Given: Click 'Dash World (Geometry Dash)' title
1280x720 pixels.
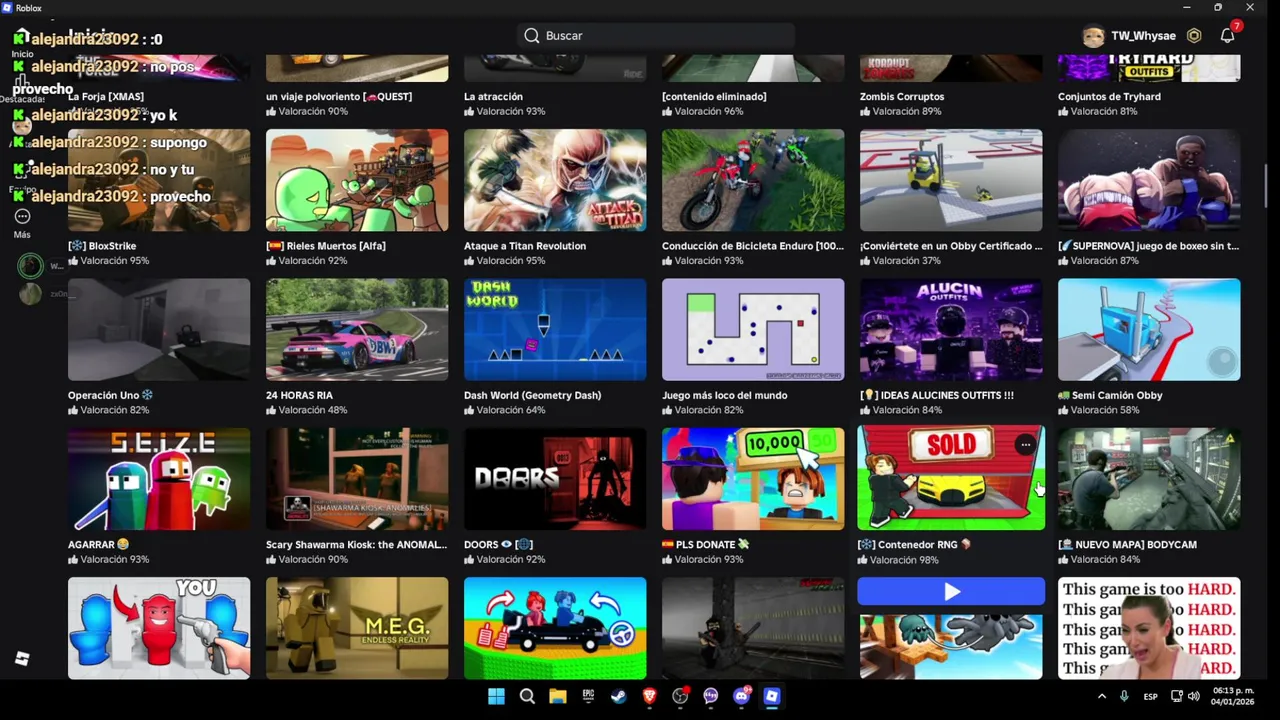Looking at the screenshot, I should click(x=532, y=396).
